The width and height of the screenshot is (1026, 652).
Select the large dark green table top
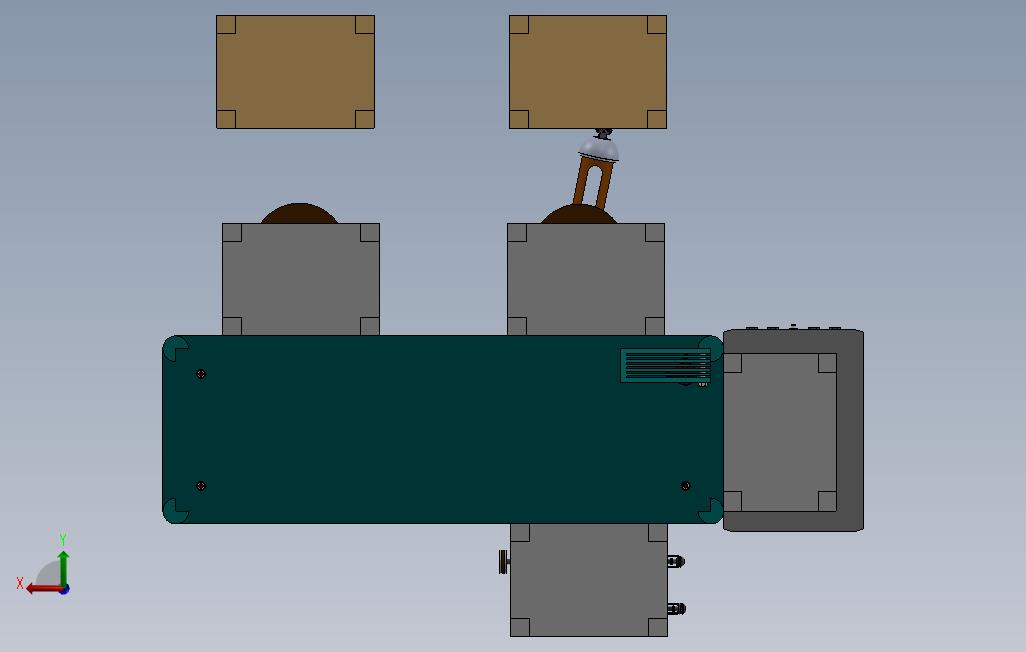(x=442, y=429)
